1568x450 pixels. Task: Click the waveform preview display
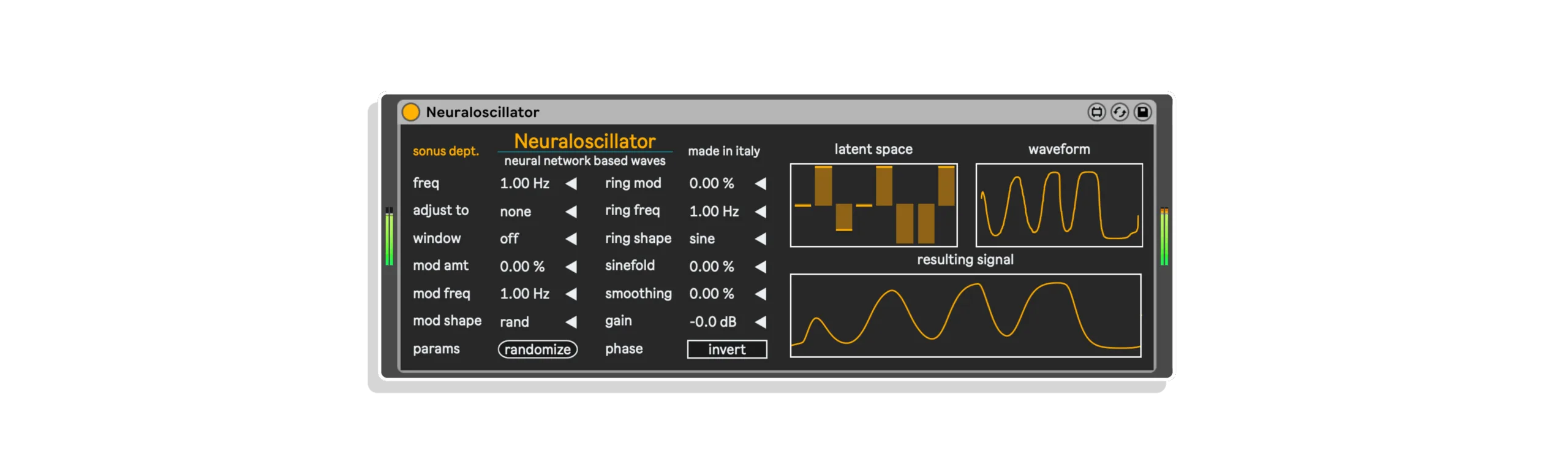coord(1058,205)
